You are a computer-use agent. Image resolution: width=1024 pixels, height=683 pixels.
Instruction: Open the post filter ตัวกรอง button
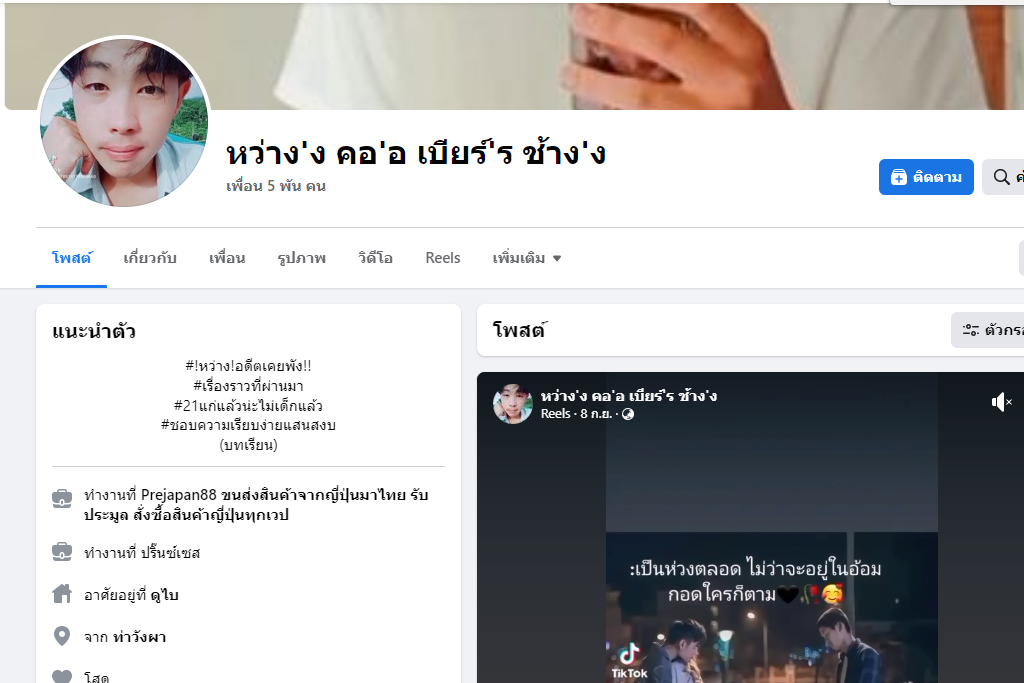click(x=987, y=330)
